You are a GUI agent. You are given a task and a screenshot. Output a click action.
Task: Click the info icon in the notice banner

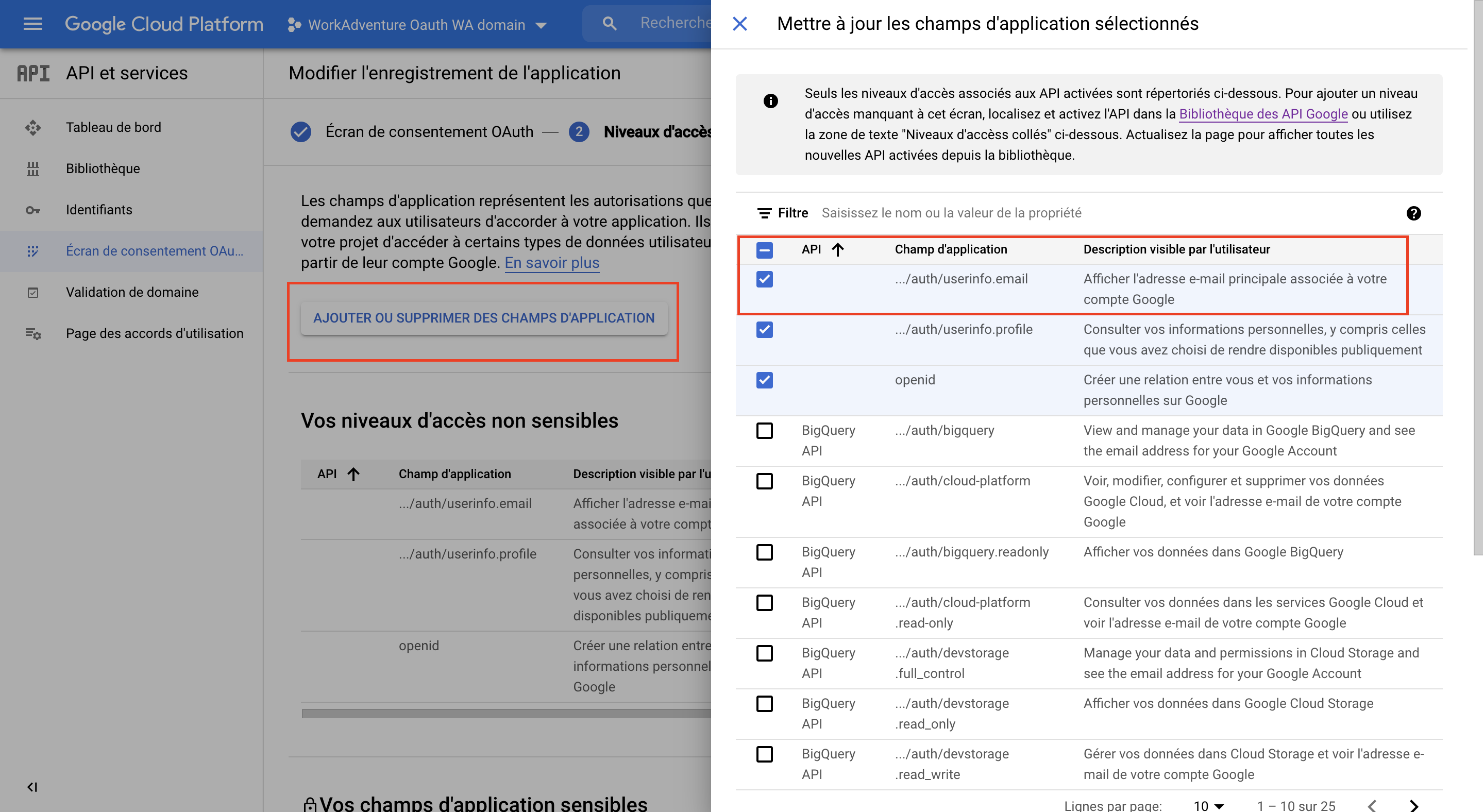771,100
